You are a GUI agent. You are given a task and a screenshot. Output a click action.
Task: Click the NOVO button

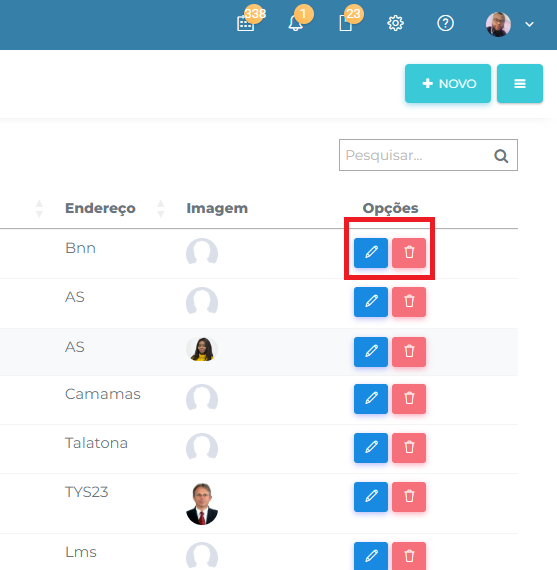tap(448, 84)
